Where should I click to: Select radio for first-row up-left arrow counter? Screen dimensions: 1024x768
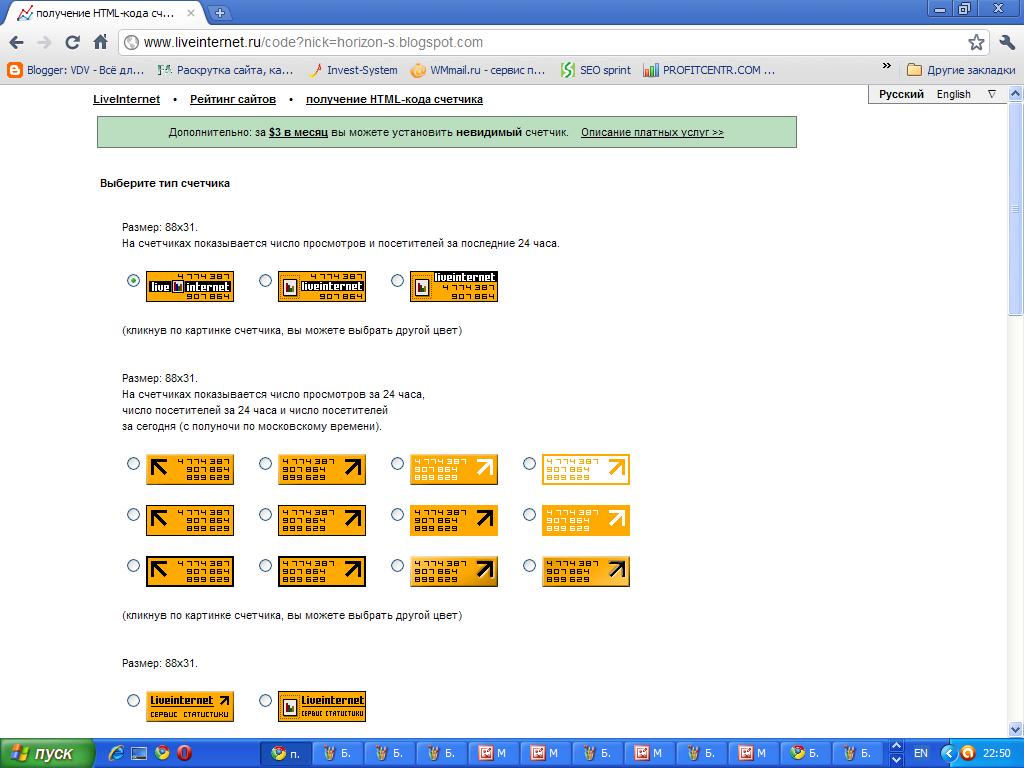133,464
